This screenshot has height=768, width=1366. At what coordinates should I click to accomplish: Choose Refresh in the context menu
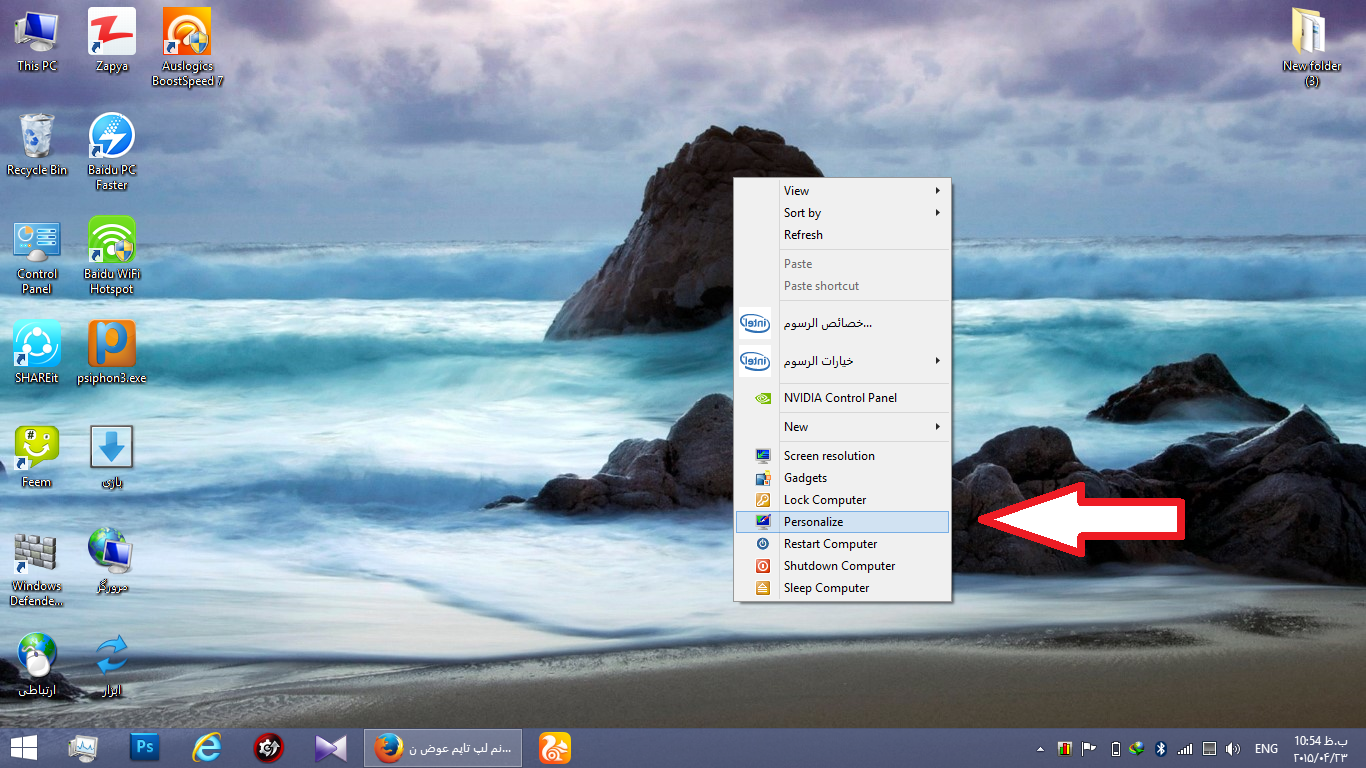(842, 235)
